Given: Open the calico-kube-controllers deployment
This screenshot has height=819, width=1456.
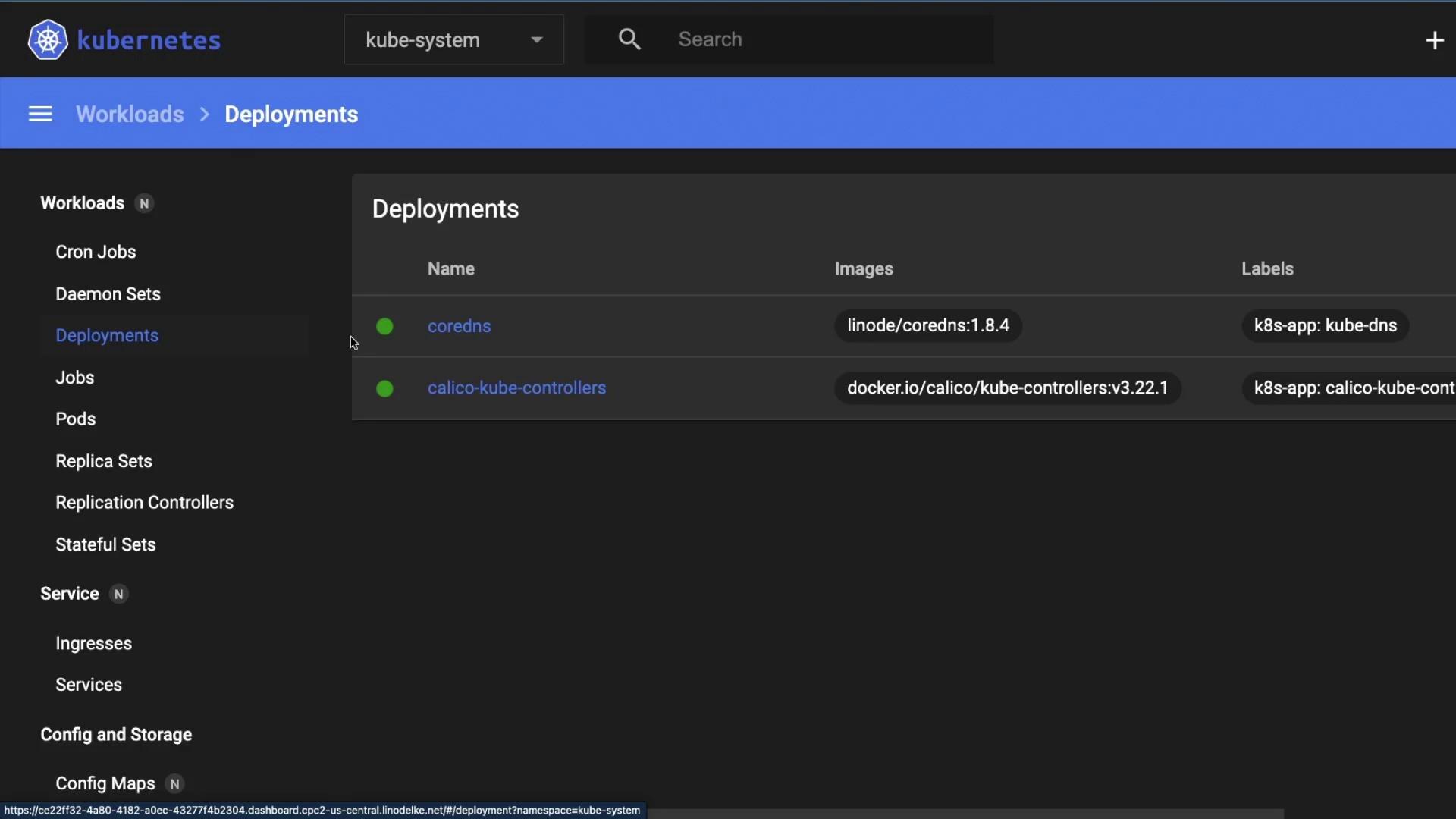Looking at the screenshot, I should (x=516, y=388).
